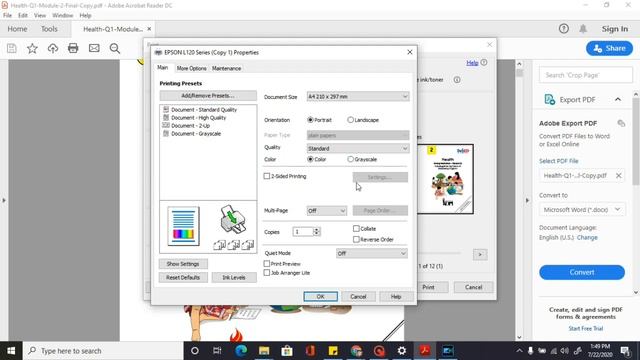The image size is (640, 360).
Task: Click Show Settings button
Action: pyautogui.click(x=183, y=264)
